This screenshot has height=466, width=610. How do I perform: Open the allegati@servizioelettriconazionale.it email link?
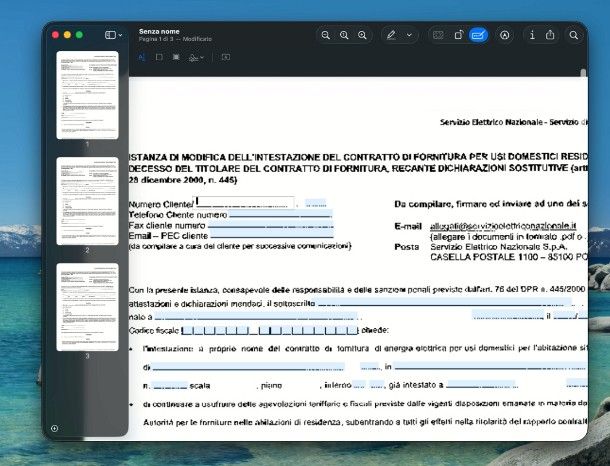click(x=503, y=226)
